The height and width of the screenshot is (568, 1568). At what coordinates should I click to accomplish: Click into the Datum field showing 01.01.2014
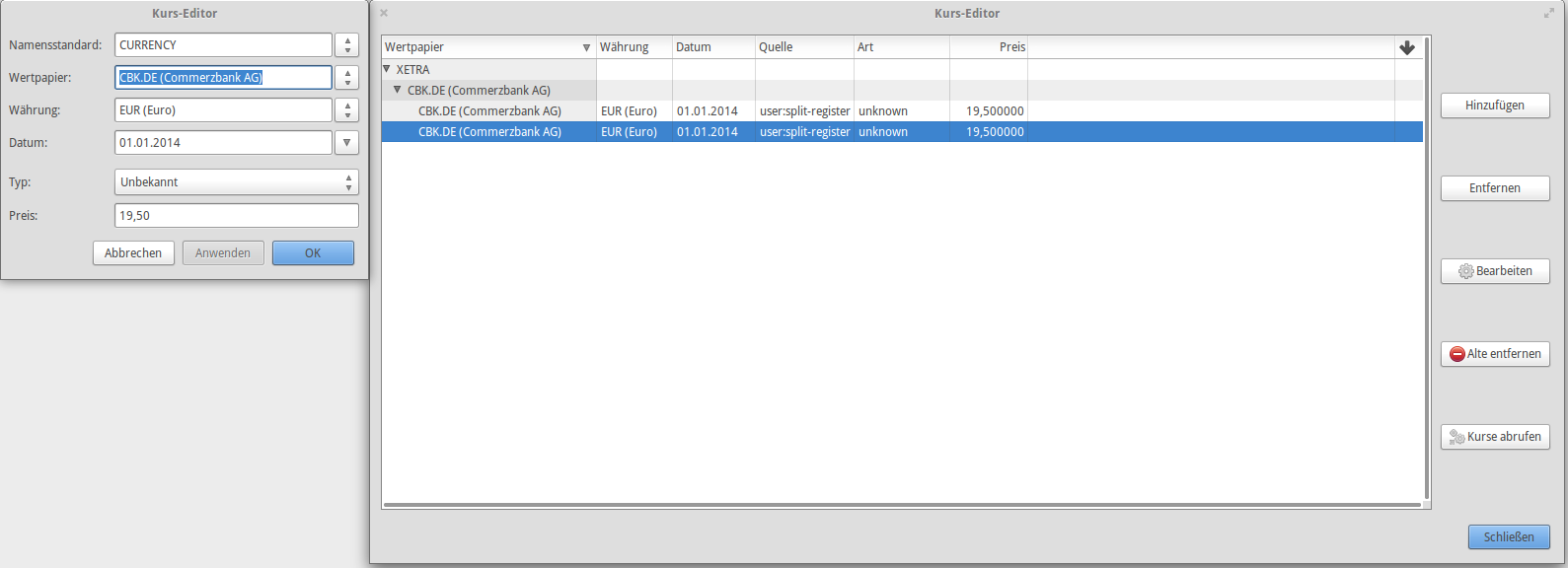[223, 143]
